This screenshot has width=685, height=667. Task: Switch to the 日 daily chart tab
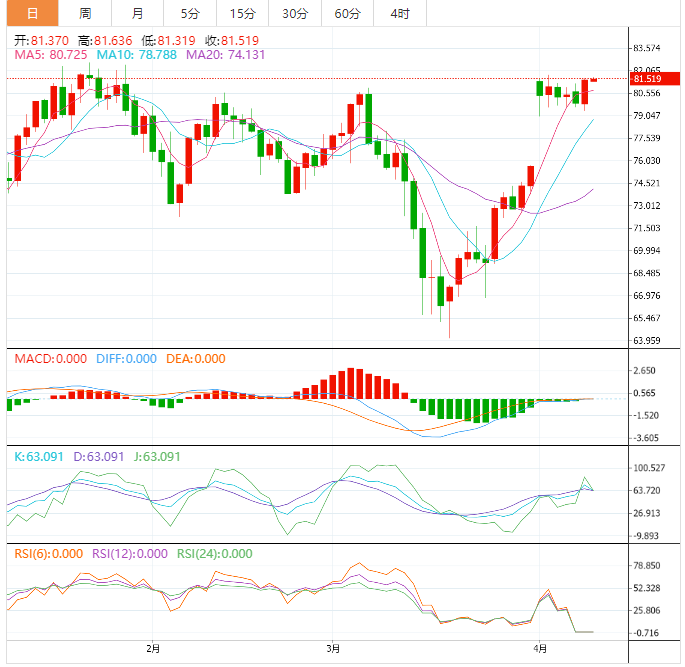click(x=32, y=13)
